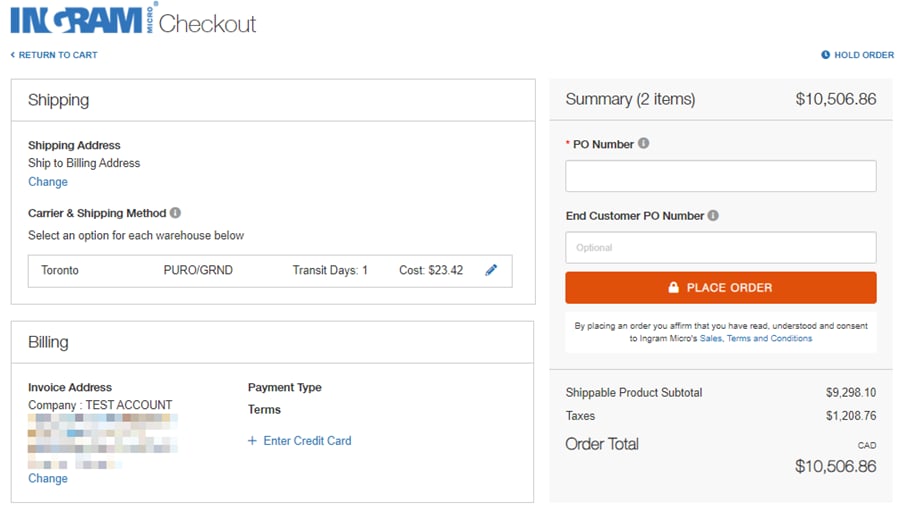
Task: Click the lock icon on Place Order
Action: point(674,288)
